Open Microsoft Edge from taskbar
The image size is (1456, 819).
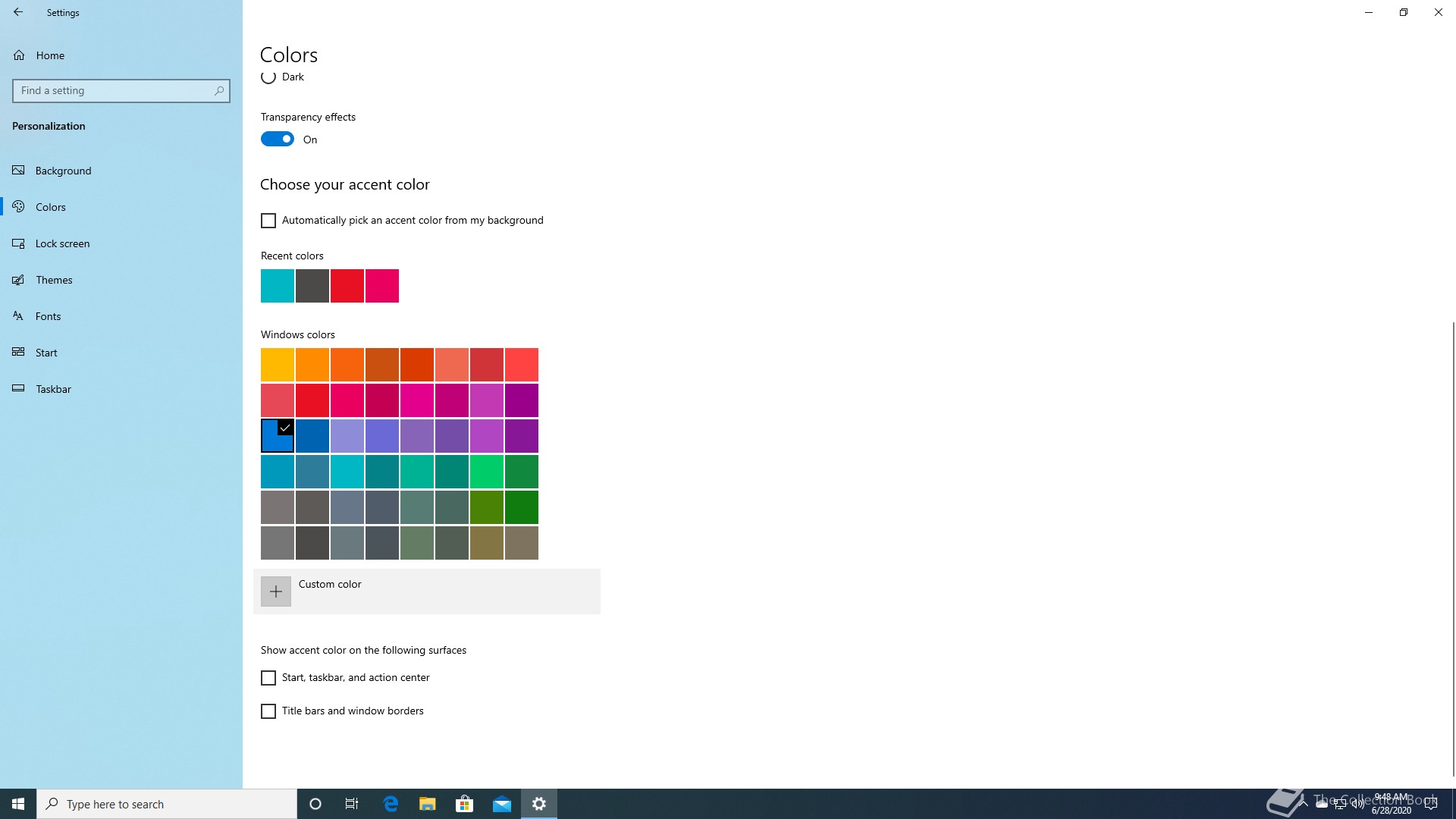pos(391,804)
